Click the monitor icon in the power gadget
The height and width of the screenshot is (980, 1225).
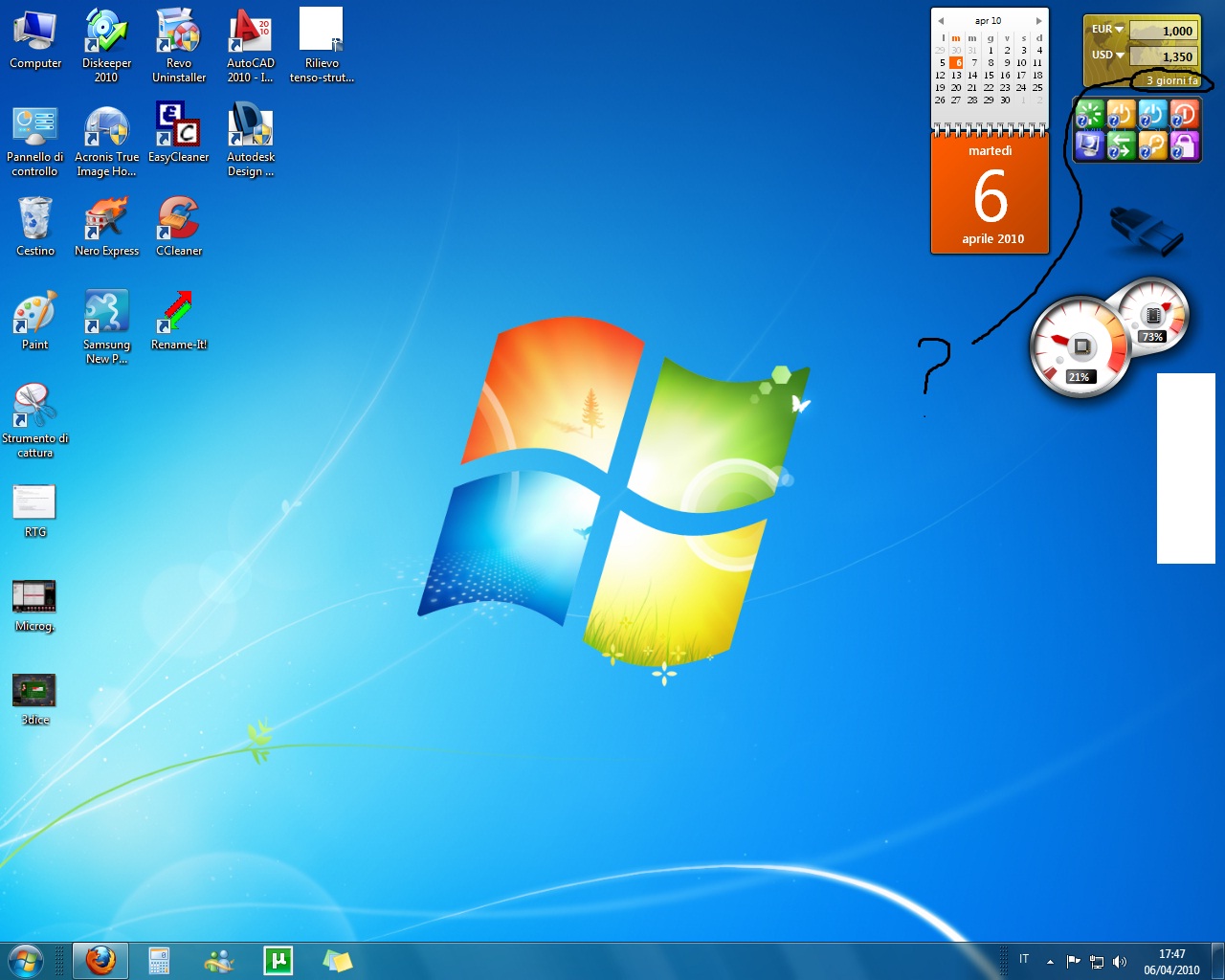point(1090,145)
